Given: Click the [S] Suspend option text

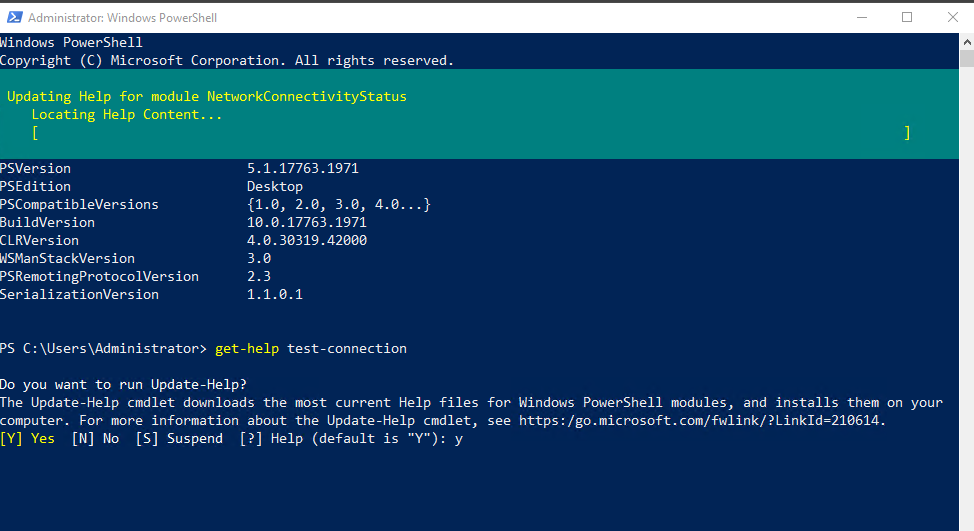Looking at the screenshot, I should point(179,438).
